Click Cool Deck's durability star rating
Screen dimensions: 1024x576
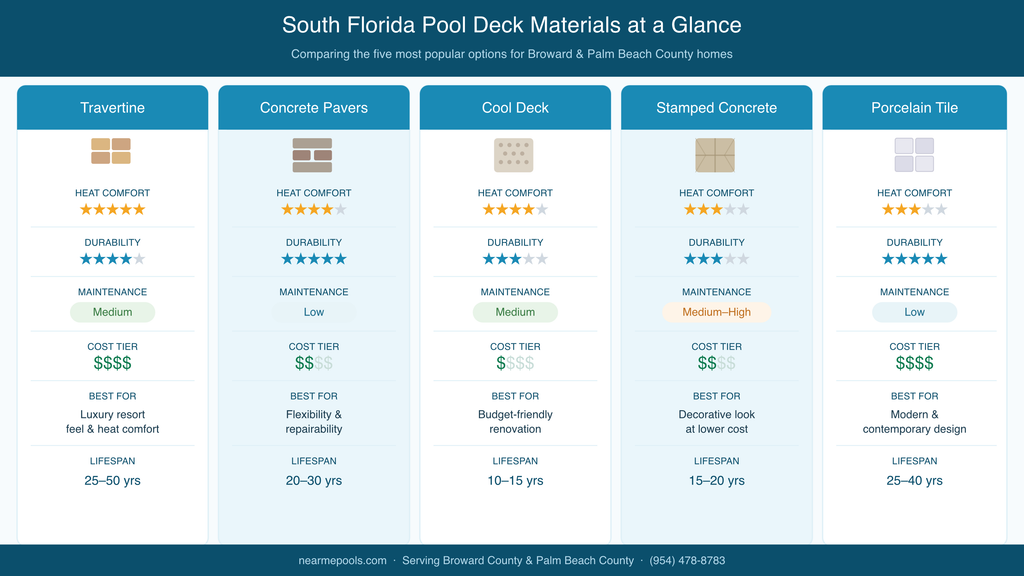click(x=515, y=259)
